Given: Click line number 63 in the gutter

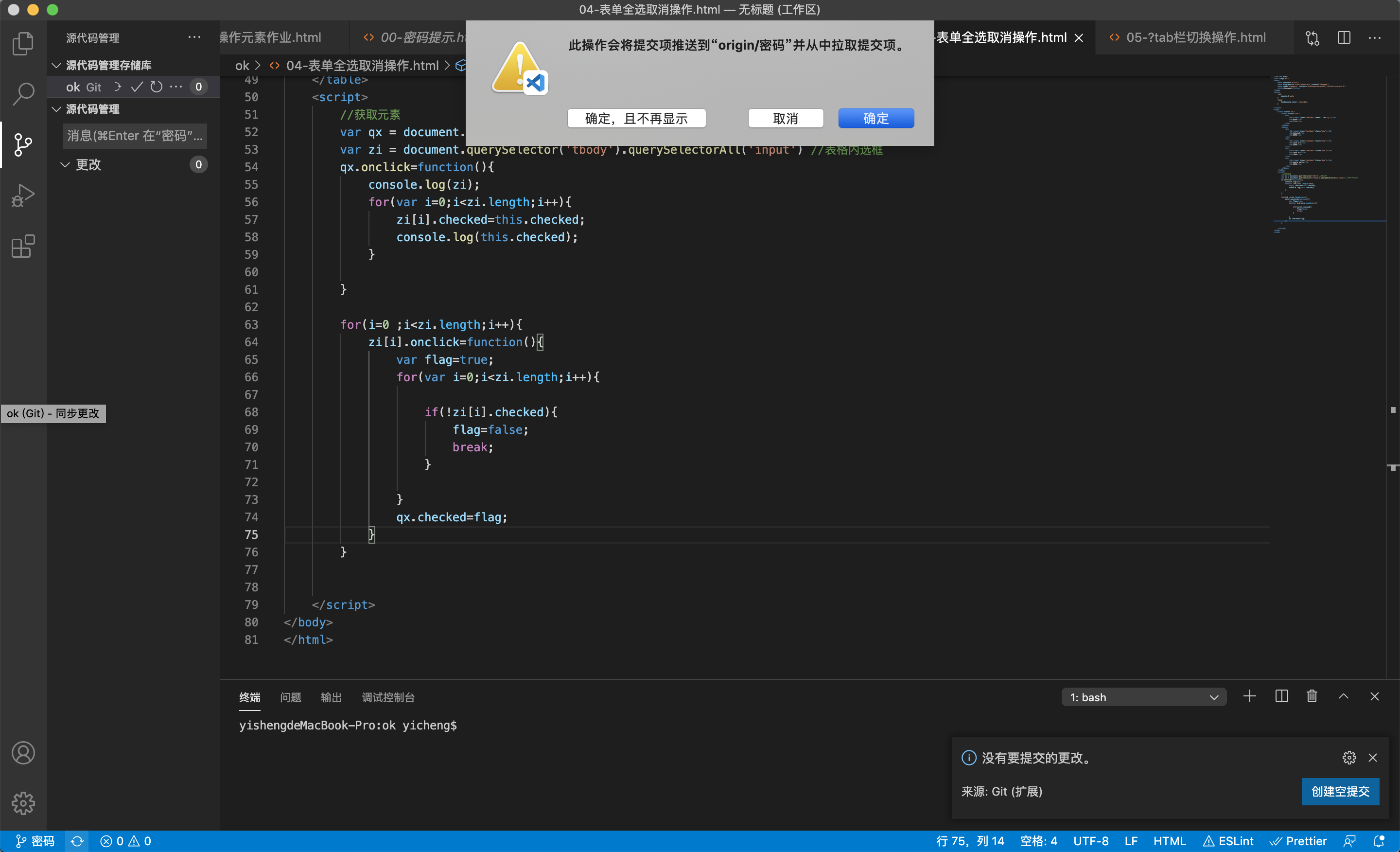Looking at the screenshot, I should click(251, 324).
